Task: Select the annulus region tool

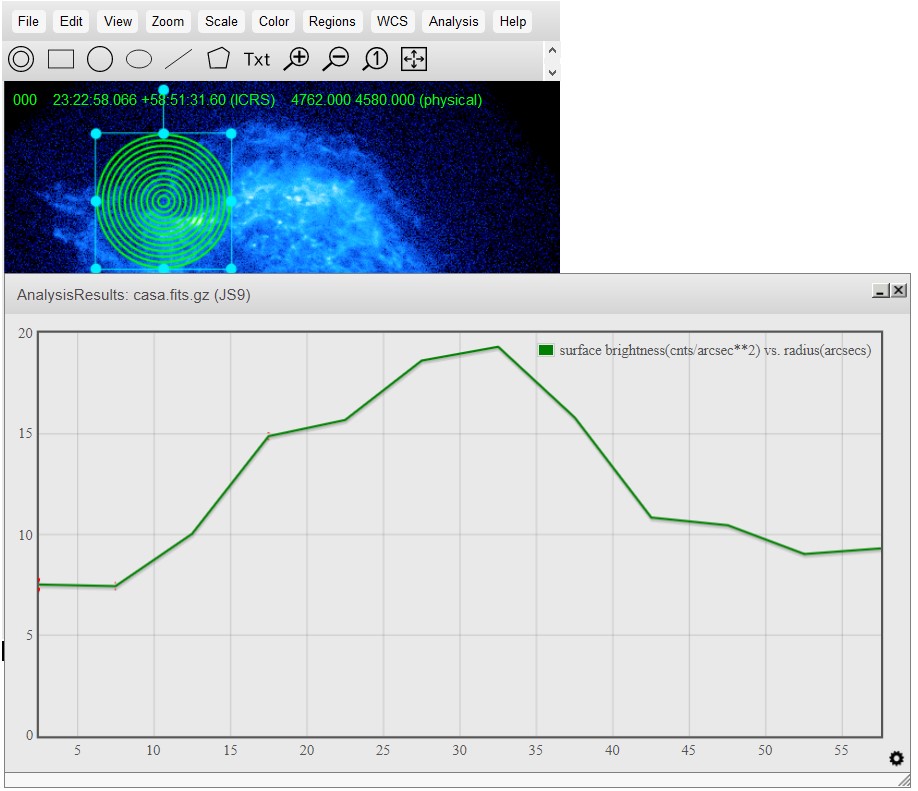Action: 21,59
